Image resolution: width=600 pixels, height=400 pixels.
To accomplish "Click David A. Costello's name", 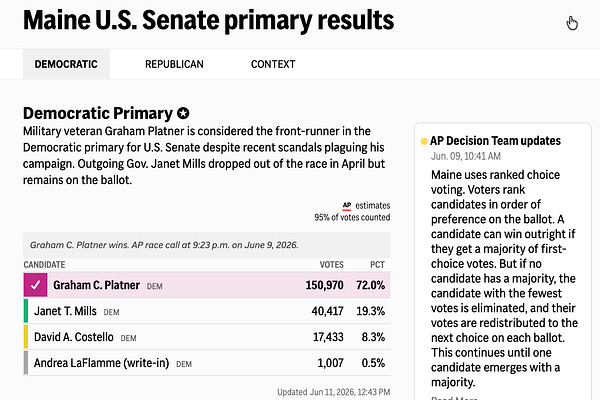I will click(x=73, y=337).
